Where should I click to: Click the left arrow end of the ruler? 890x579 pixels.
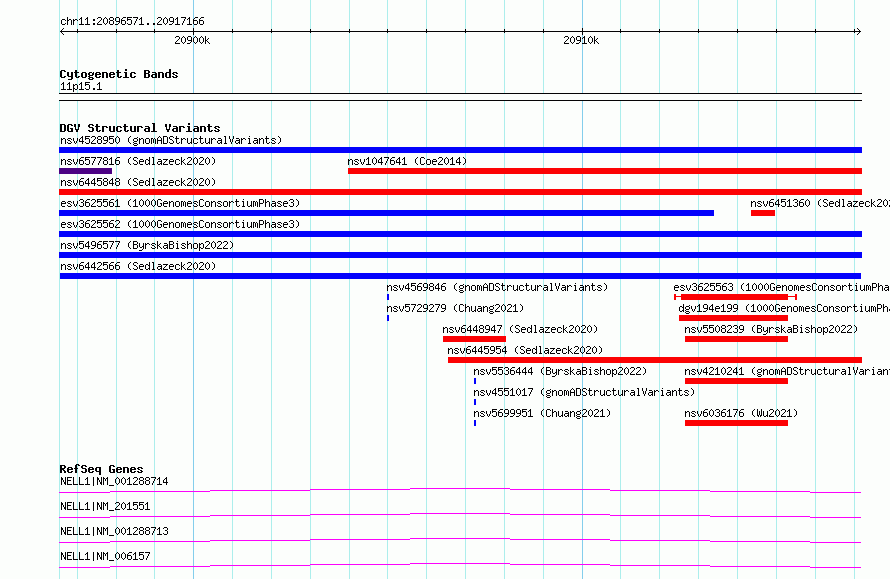coord(62,32)
